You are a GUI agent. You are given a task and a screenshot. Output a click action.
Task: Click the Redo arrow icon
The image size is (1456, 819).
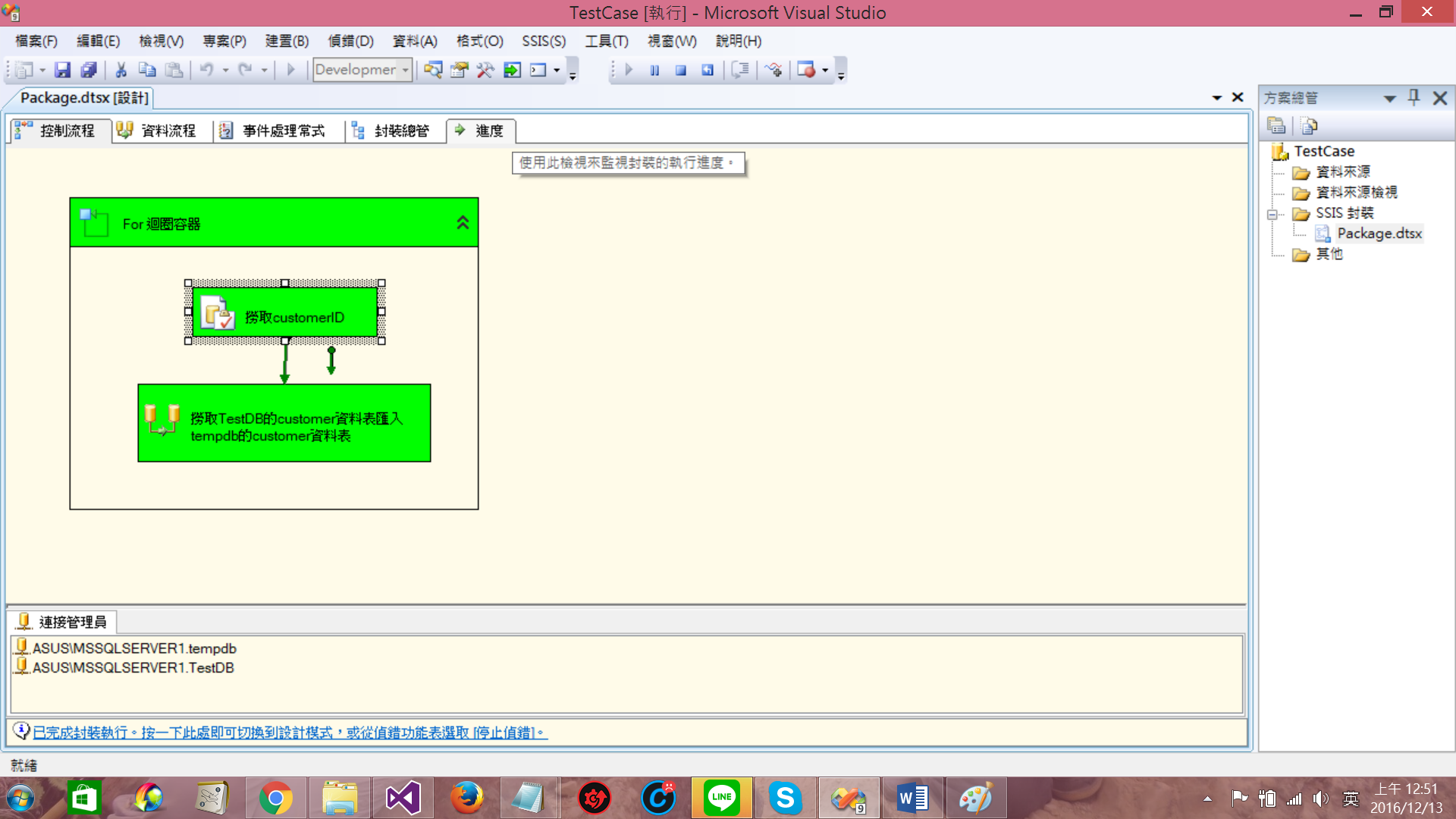pyautogui.click(x=245, y=70)
